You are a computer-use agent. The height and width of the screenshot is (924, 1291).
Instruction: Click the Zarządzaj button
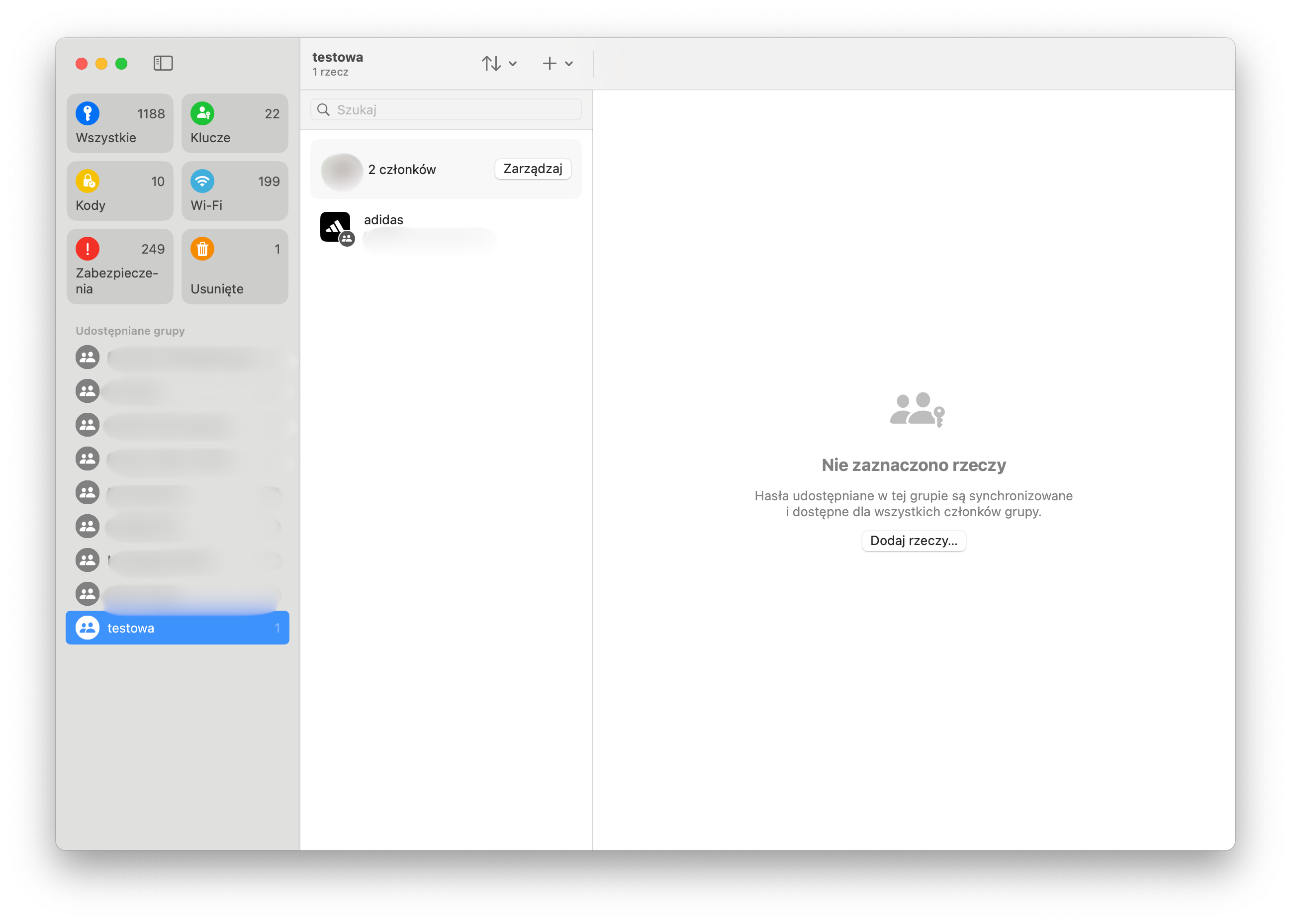click(533, 169)
